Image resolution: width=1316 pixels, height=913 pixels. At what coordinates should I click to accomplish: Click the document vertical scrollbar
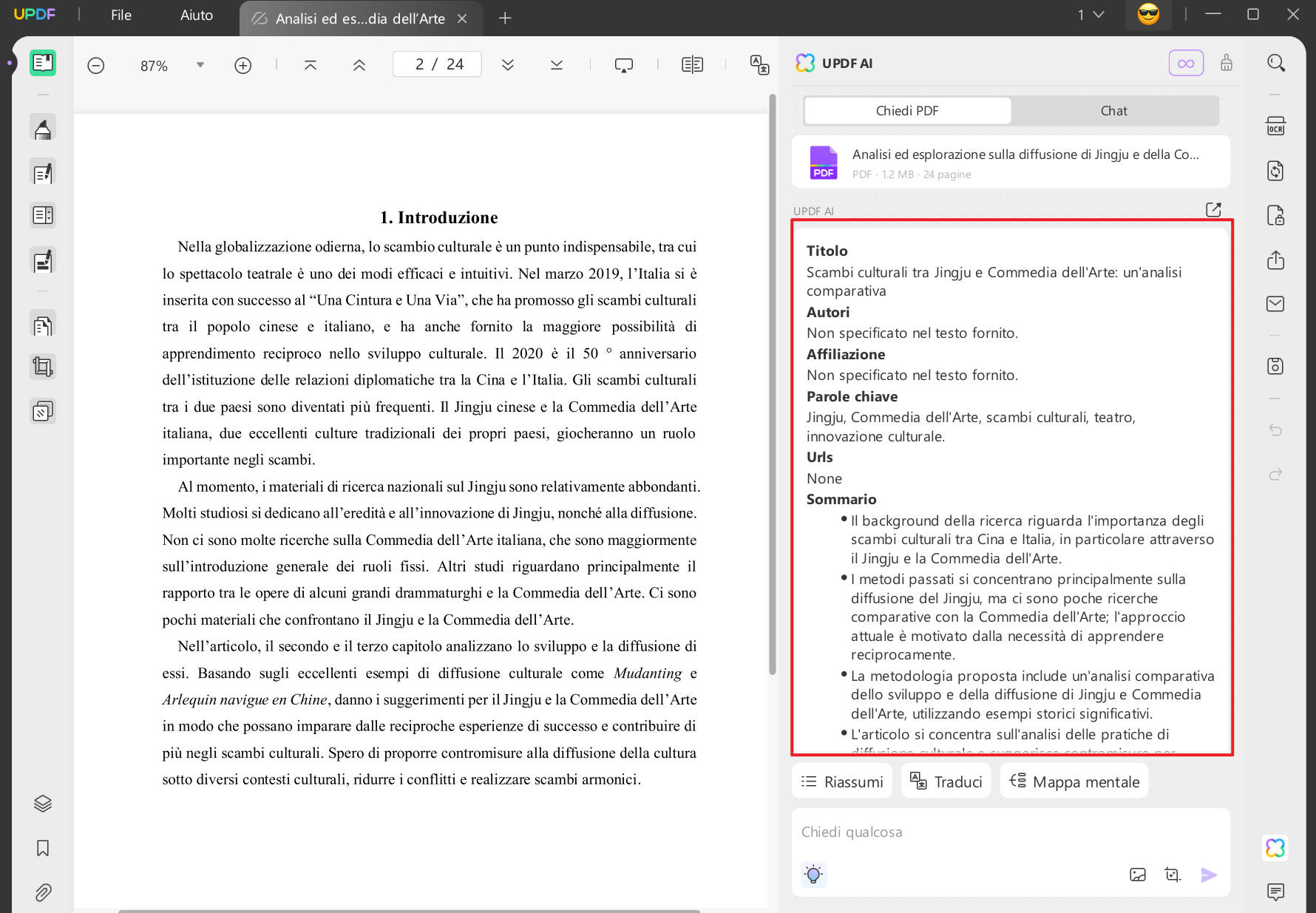tap(773, 384)
